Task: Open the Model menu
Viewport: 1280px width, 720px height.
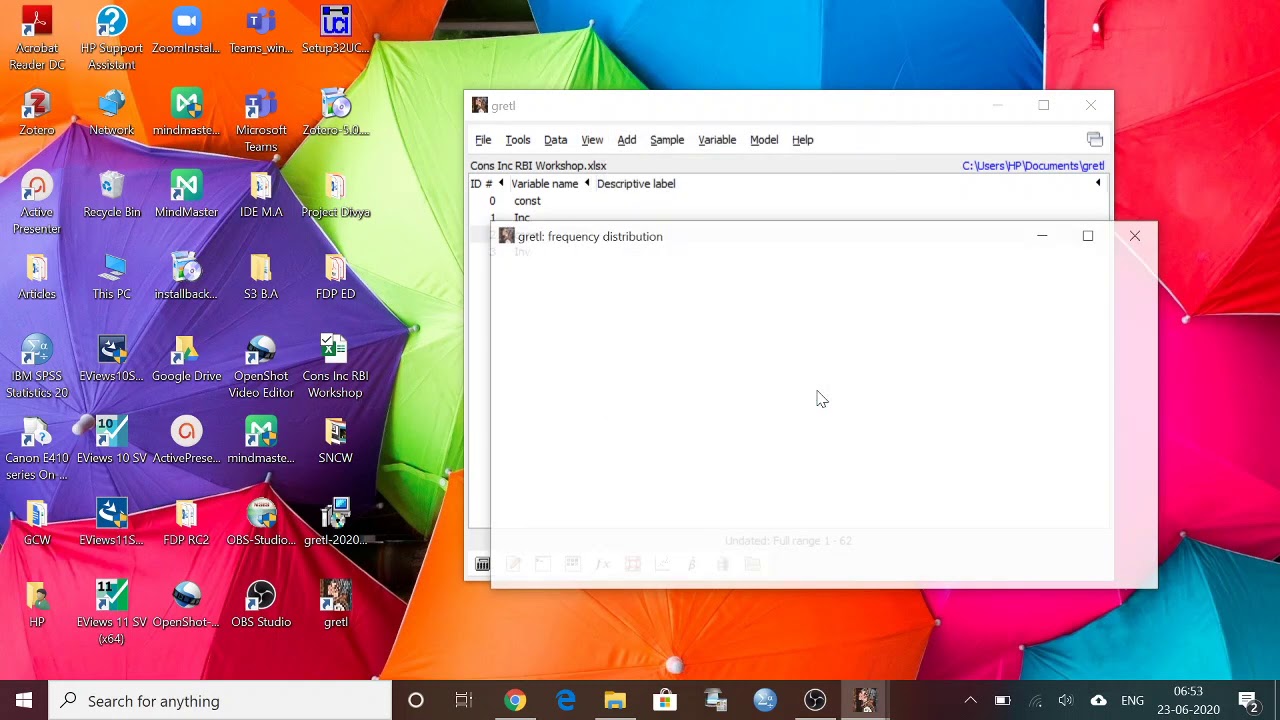Action: coord(764,140)
